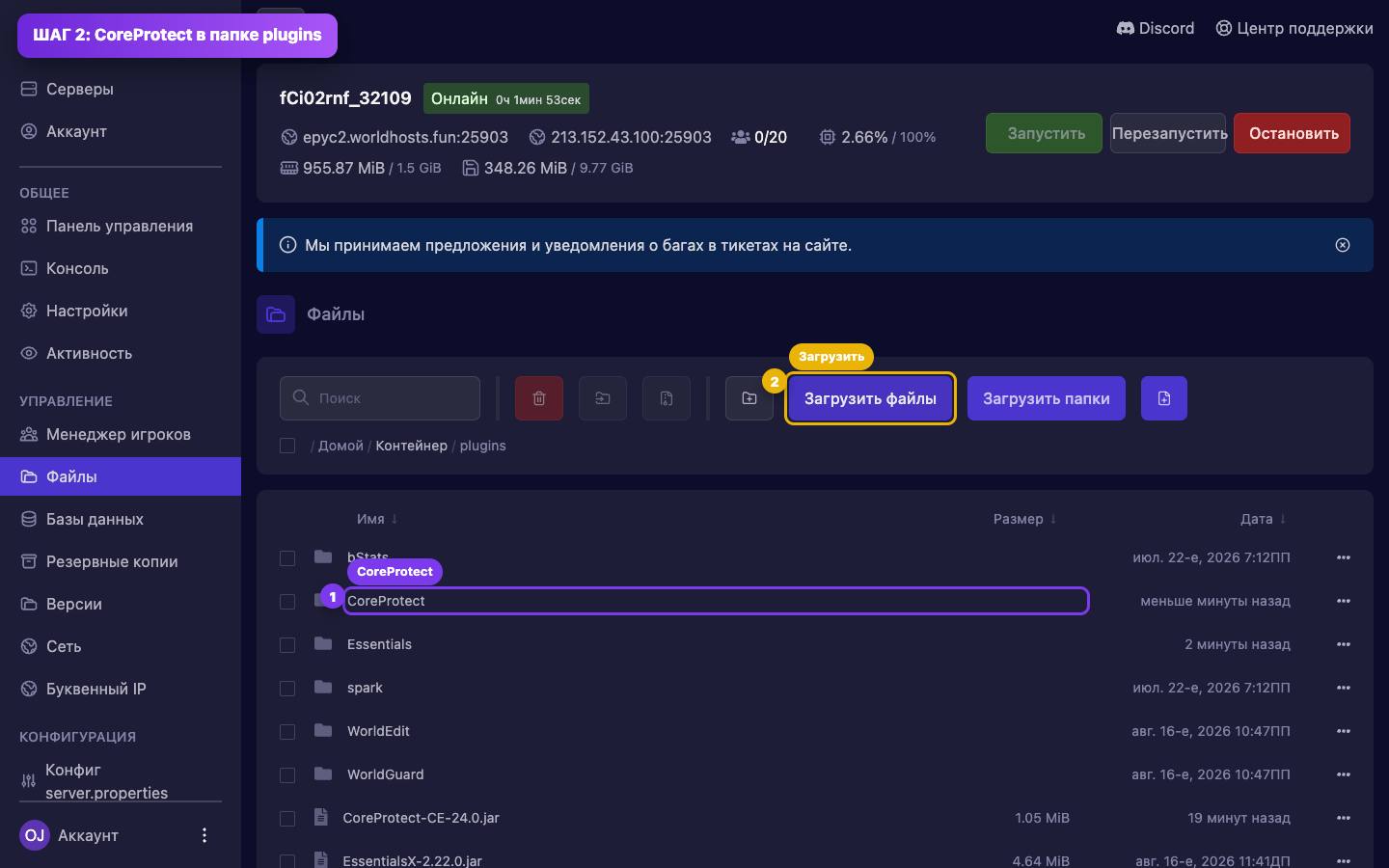Click the Перезапустить button
This screenshot has height=868, width=1389.
(x=1169, y=133)
